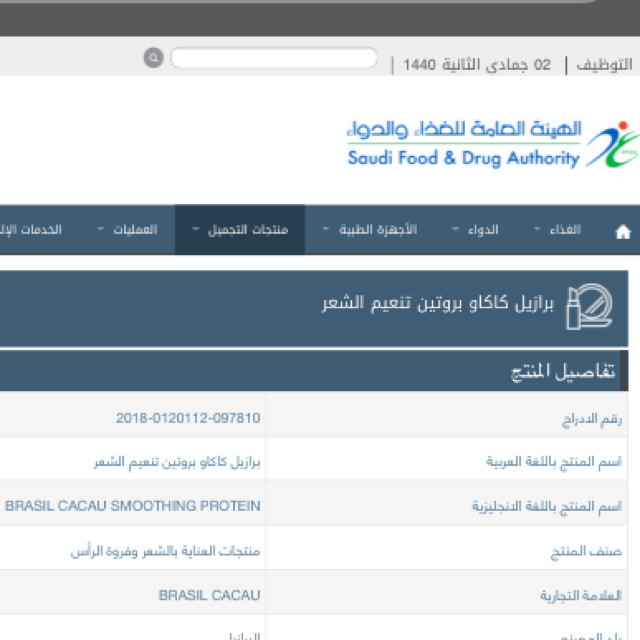Expand the arrow beside الدواء
The height and width of the screenshot is (640, 640).
tap(455, 229)
